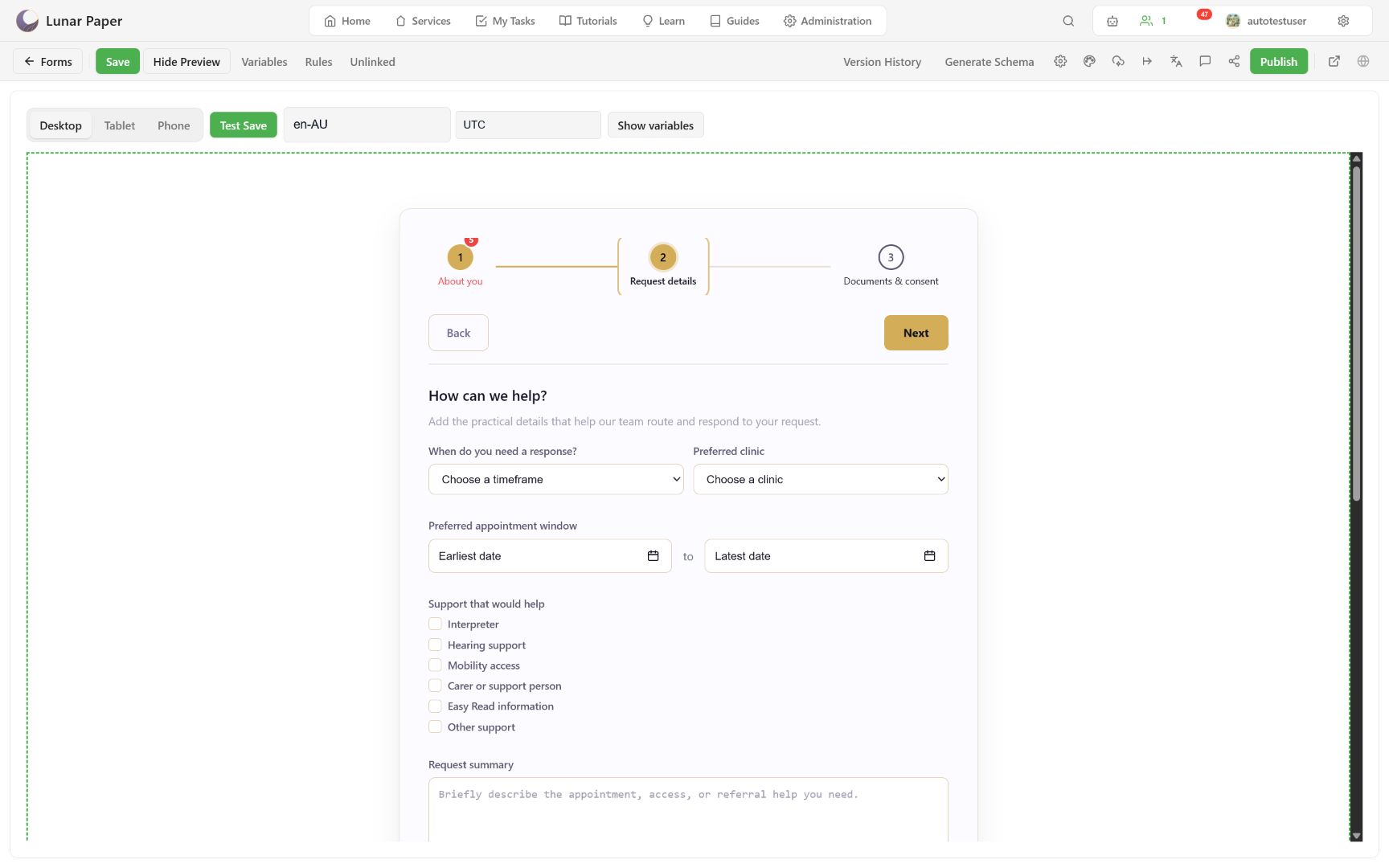Screen dimensions: 1389x868
Task: Open the comments speech bubble icon
Action: [1205, 61]
